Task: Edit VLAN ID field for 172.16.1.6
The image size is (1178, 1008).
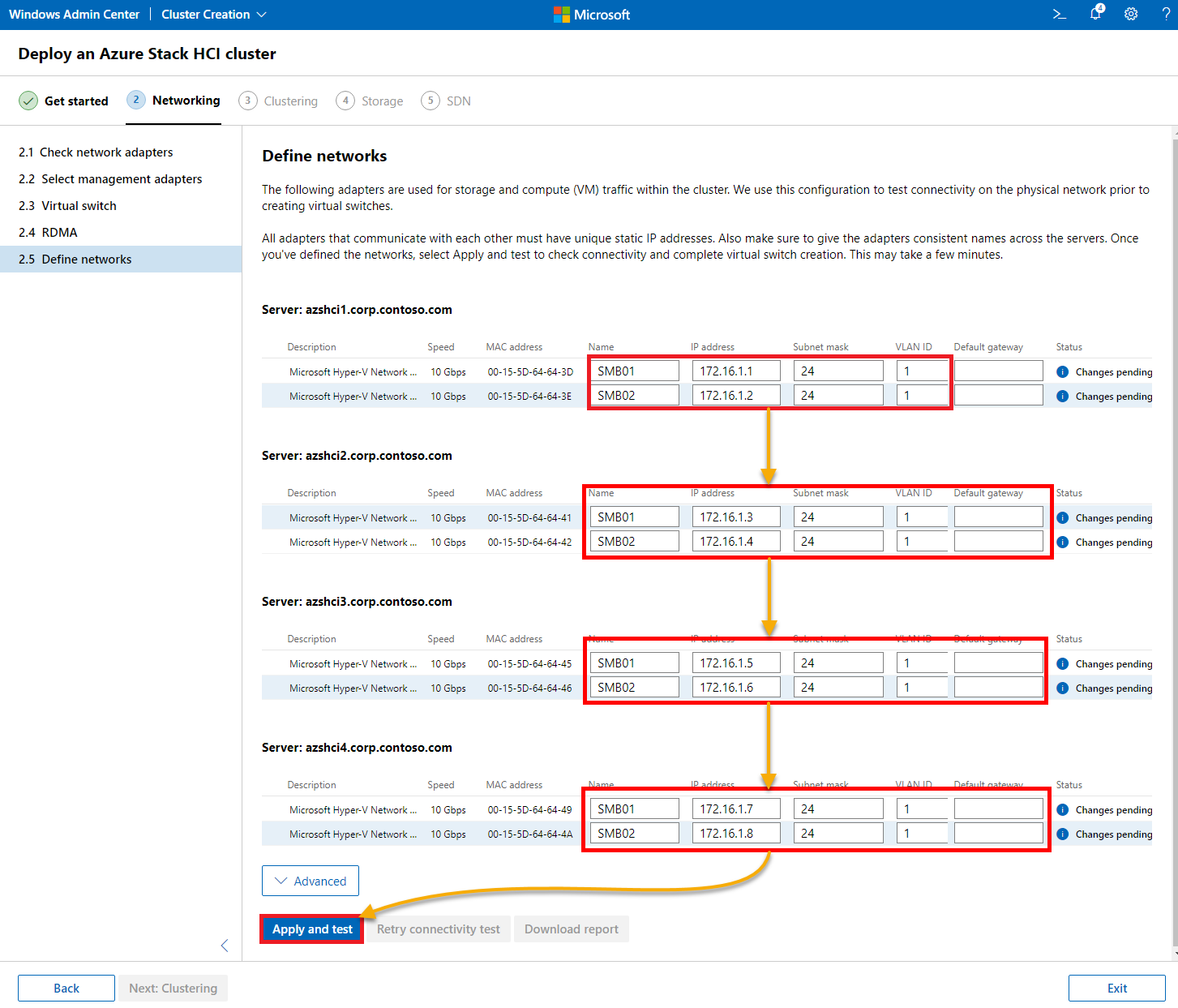Action: click(x=922, y=687)
